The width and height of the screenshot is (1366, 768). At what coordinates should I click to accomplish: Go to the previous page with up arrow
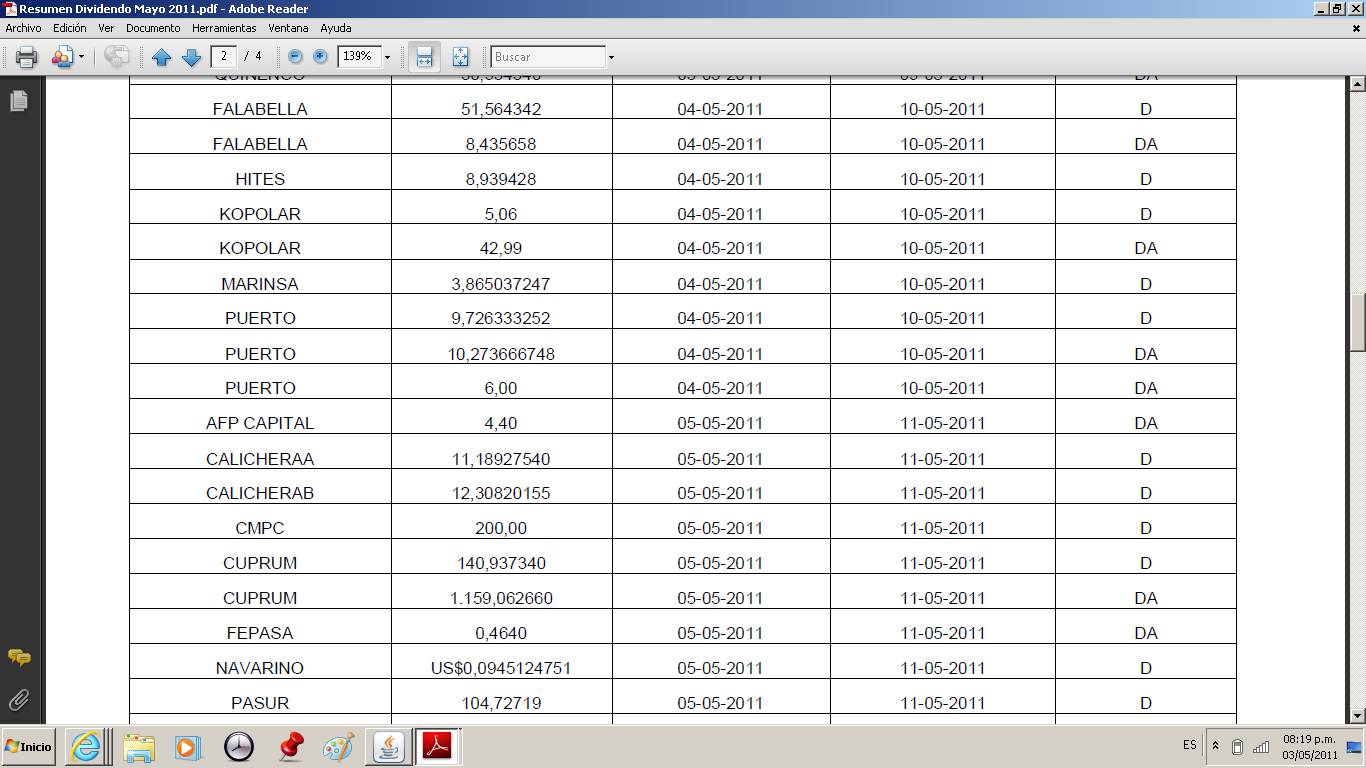161,57
